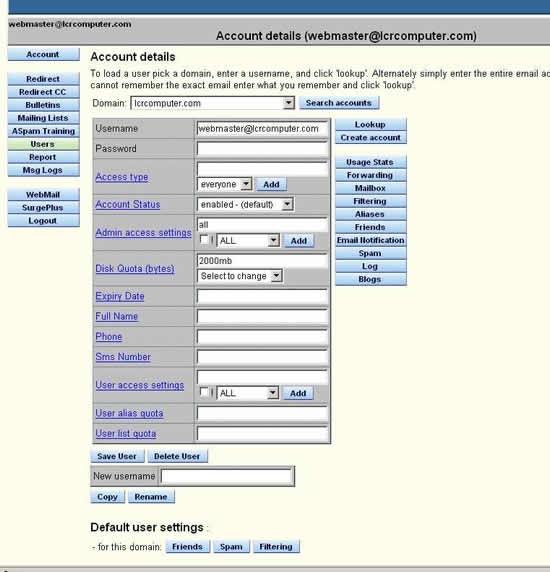This screenshot has height=572, width=550.
Task: Select the Users sidebar item
Action: (43, 144)
